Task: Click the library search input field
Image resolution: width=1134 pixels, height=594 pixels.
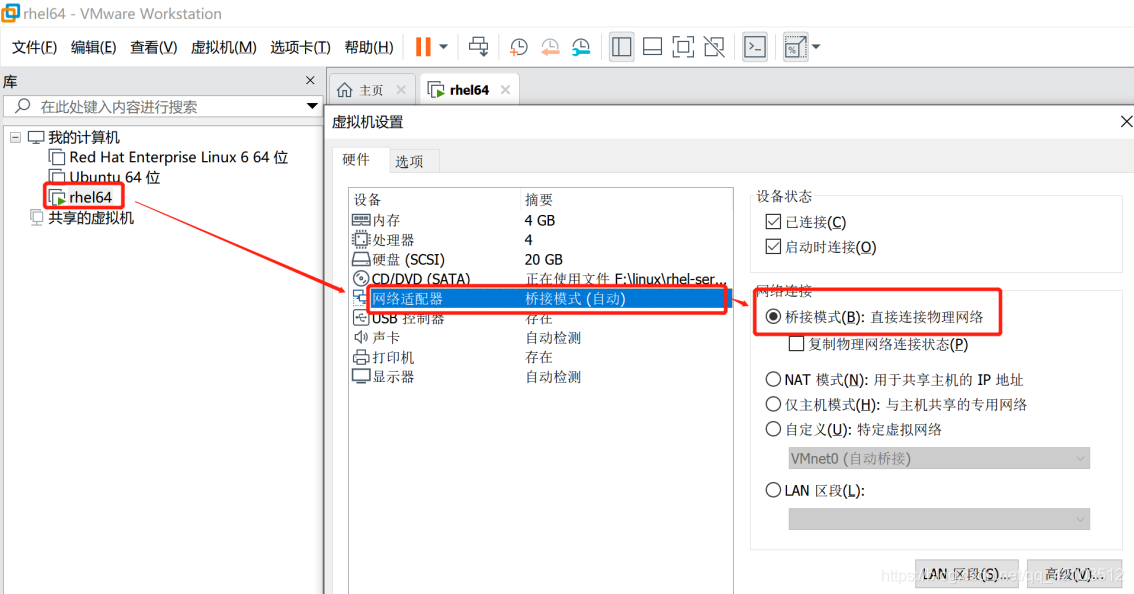Action: [163, 106]
